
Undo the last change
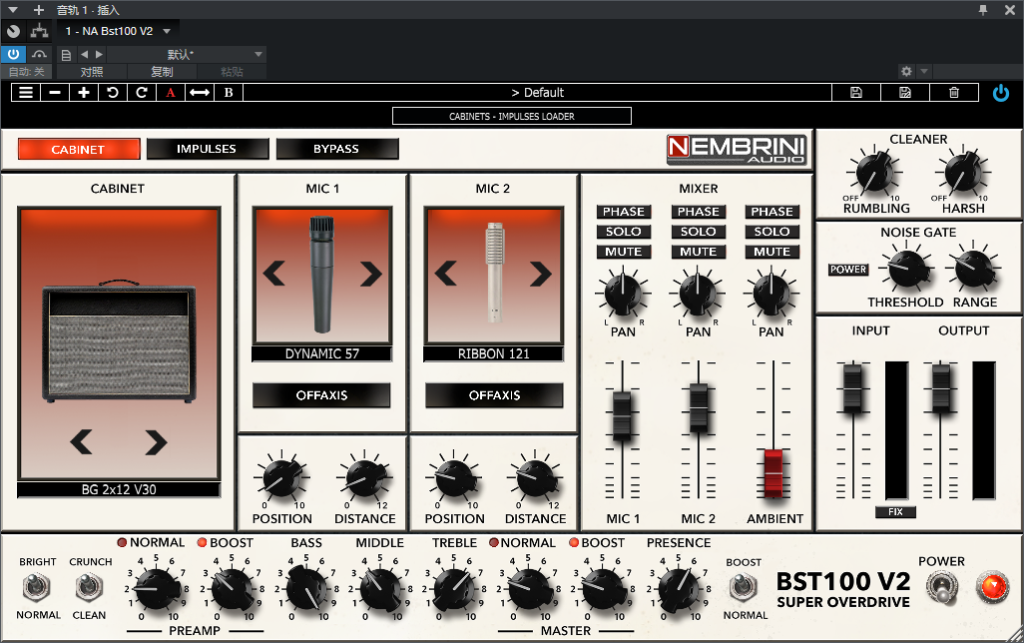[112, 93]
